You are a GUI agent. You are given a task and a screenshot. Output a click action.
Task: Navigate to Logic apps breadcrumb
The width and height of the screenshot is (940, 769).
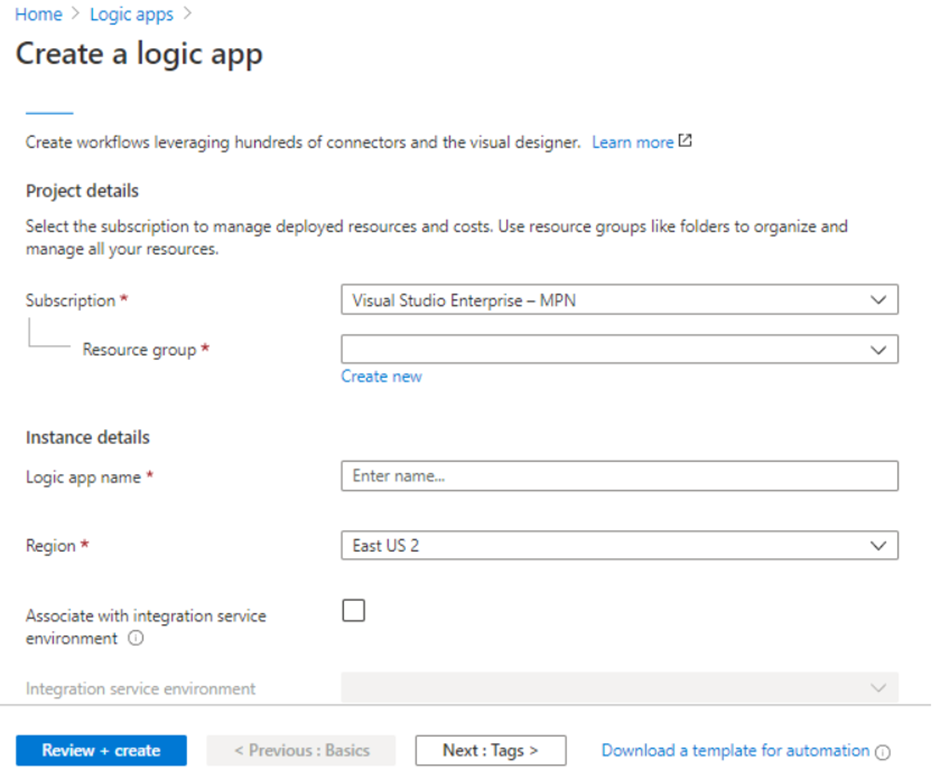coord(131,14)
